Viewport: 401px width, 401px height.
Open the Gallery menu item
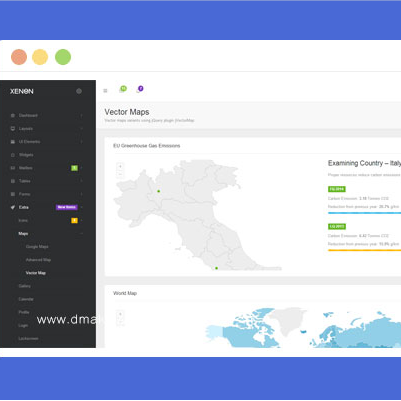point(25,286)
